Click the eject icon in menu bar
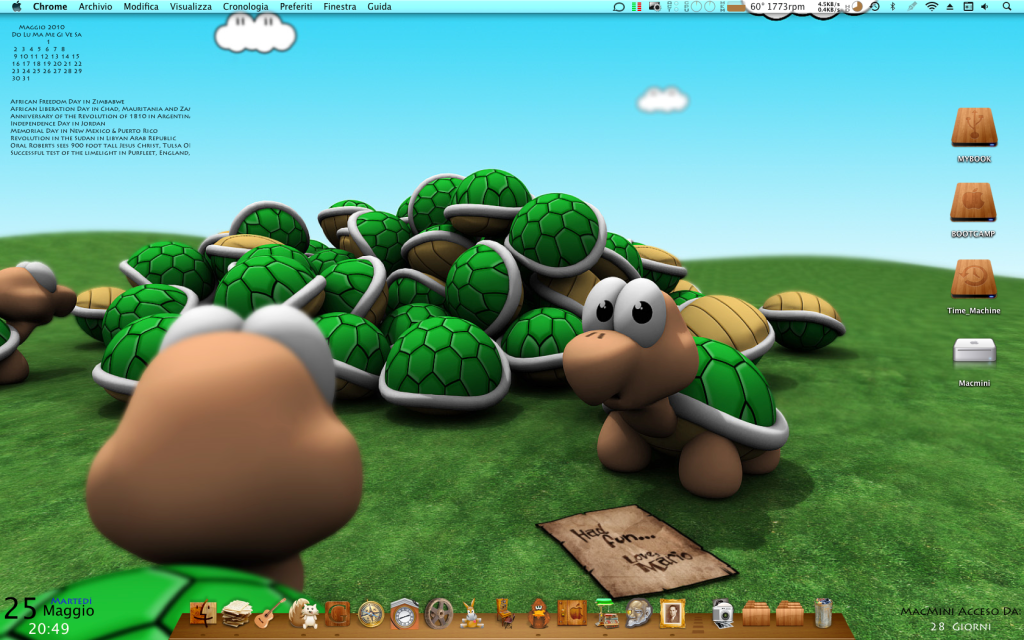The height and width of the screenshot is (640, 1024). pyautogui.click(x=950, y=7)
